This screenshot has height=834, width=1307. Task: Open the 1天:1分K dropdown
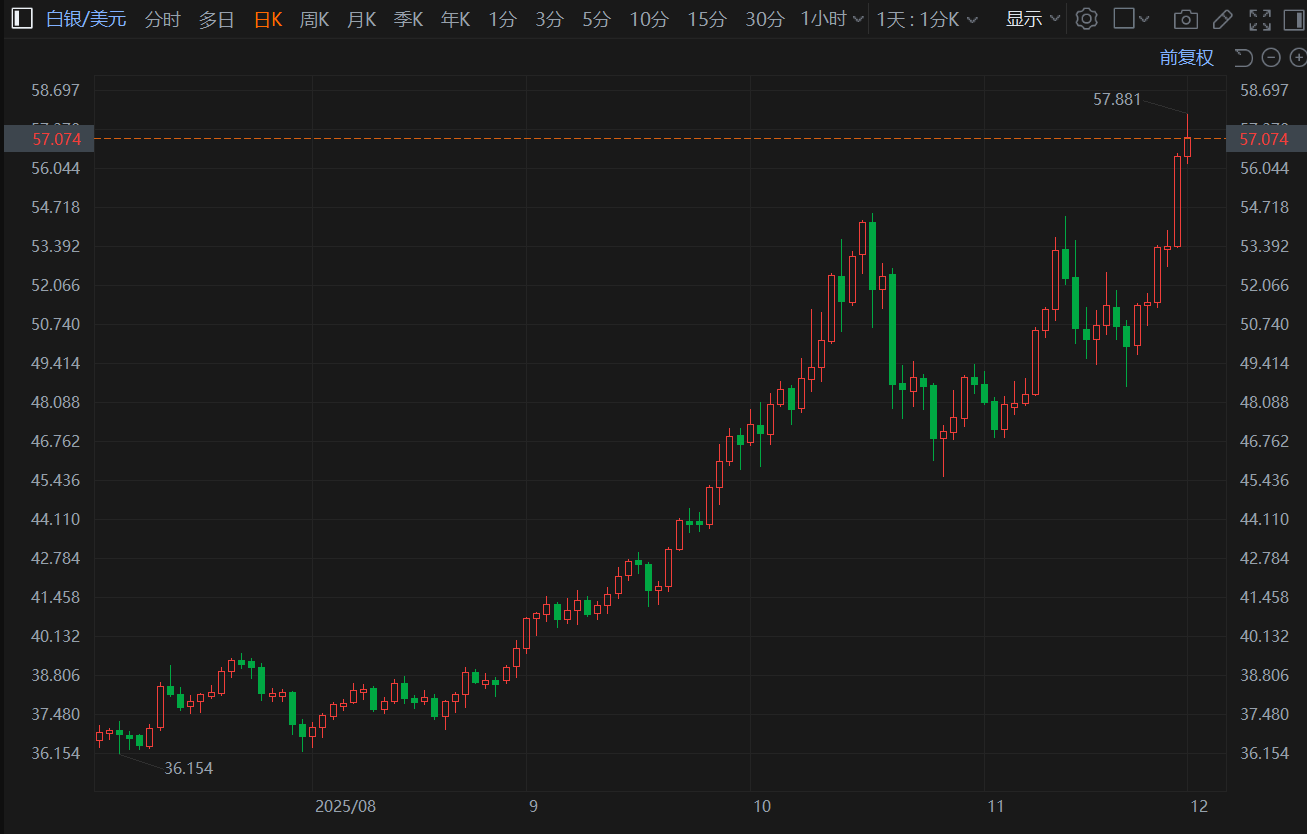[x=927, y=19]
